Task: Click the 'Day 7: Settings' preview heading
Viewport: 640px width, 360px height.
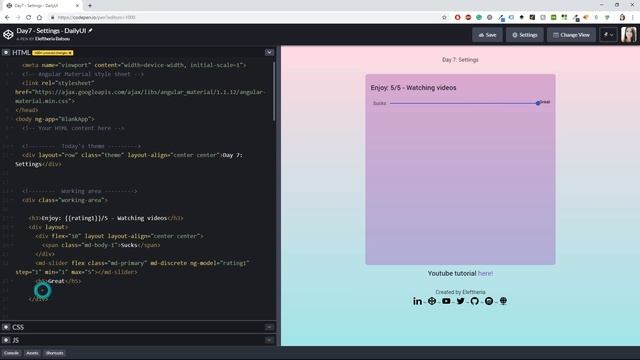Action: [x=460, y=60]
